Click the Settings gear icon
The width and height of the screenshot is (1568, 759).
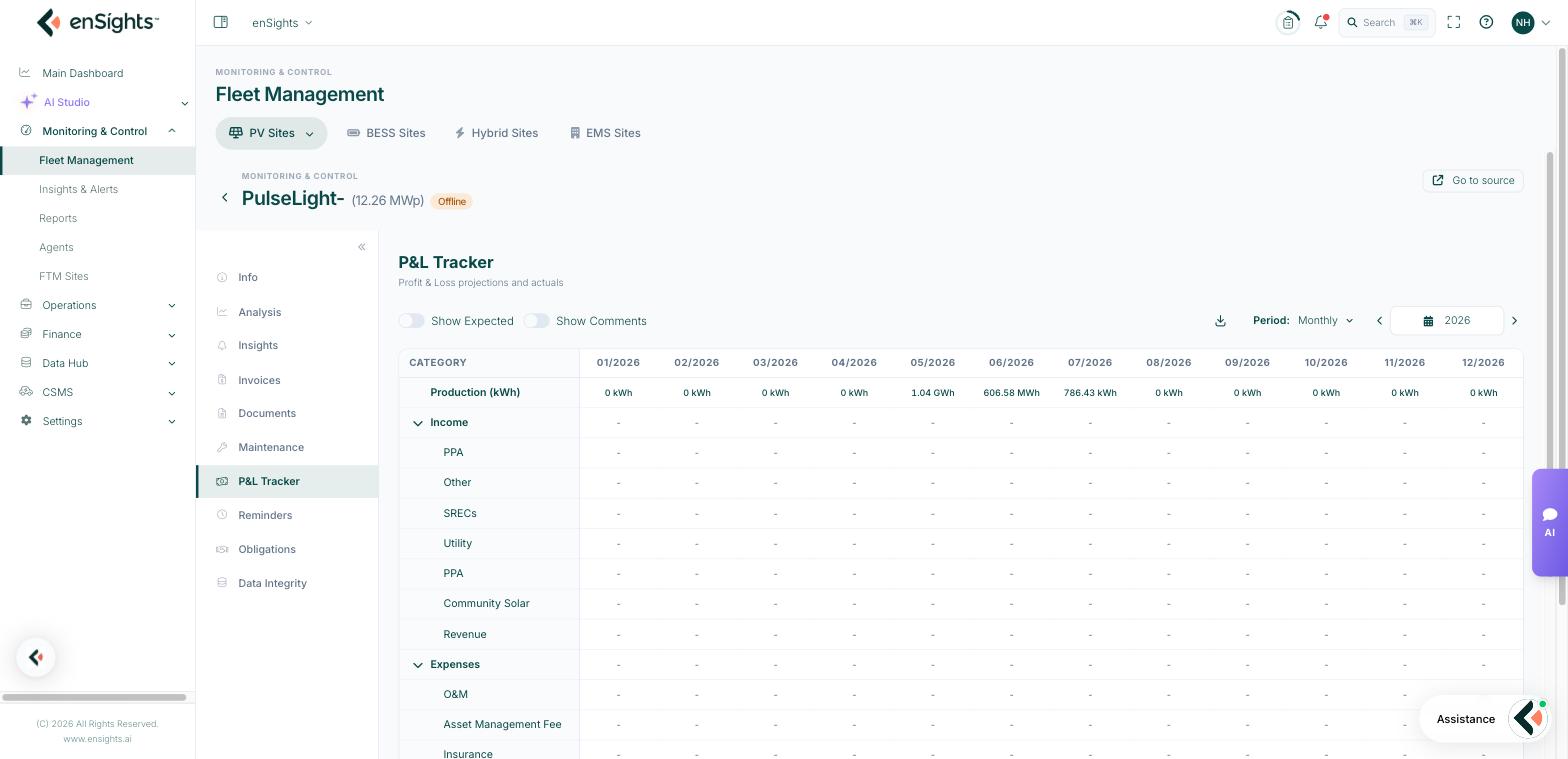(26, 421)
